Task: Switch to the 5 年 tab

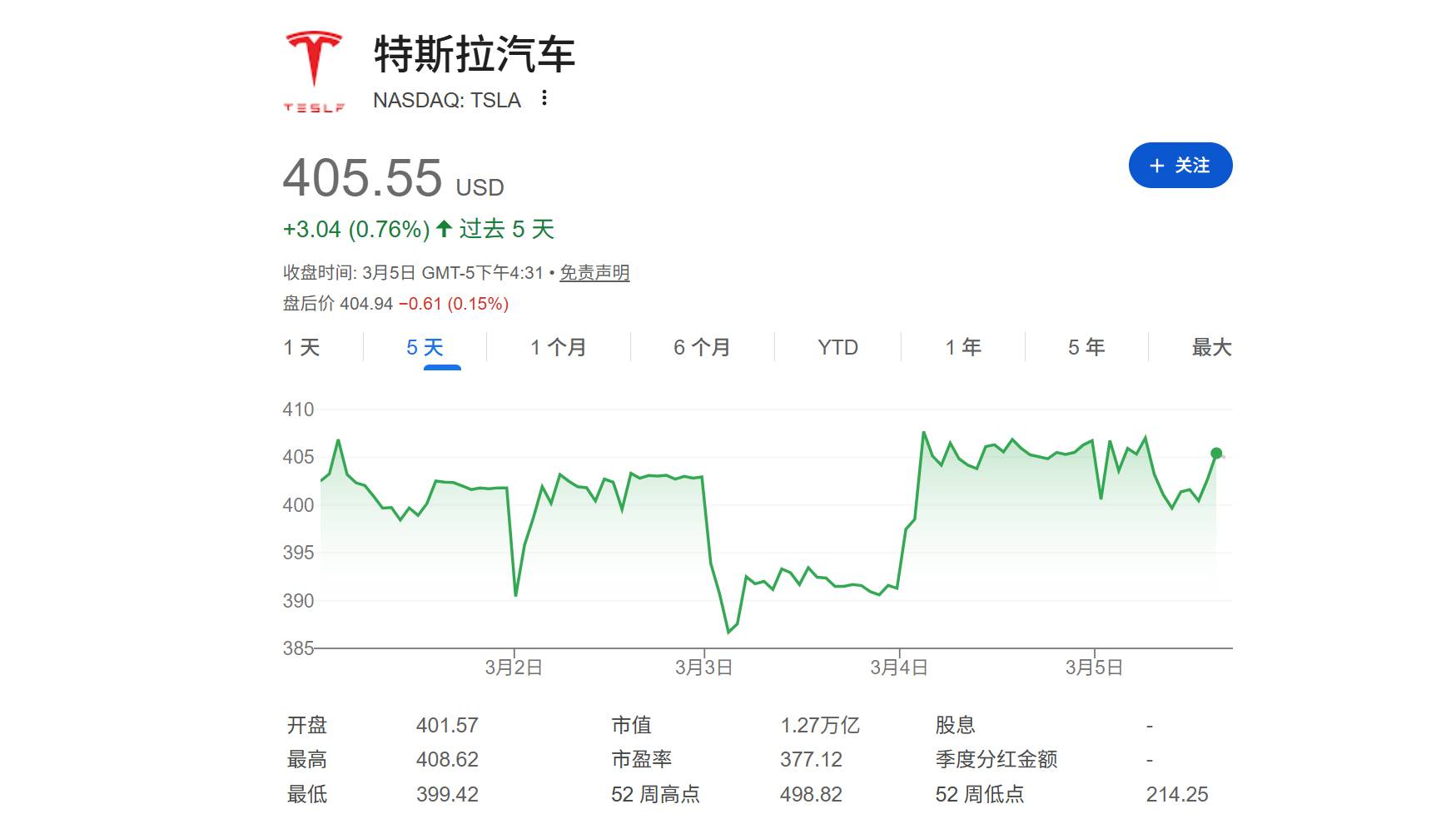Action: coord(1086,347)
